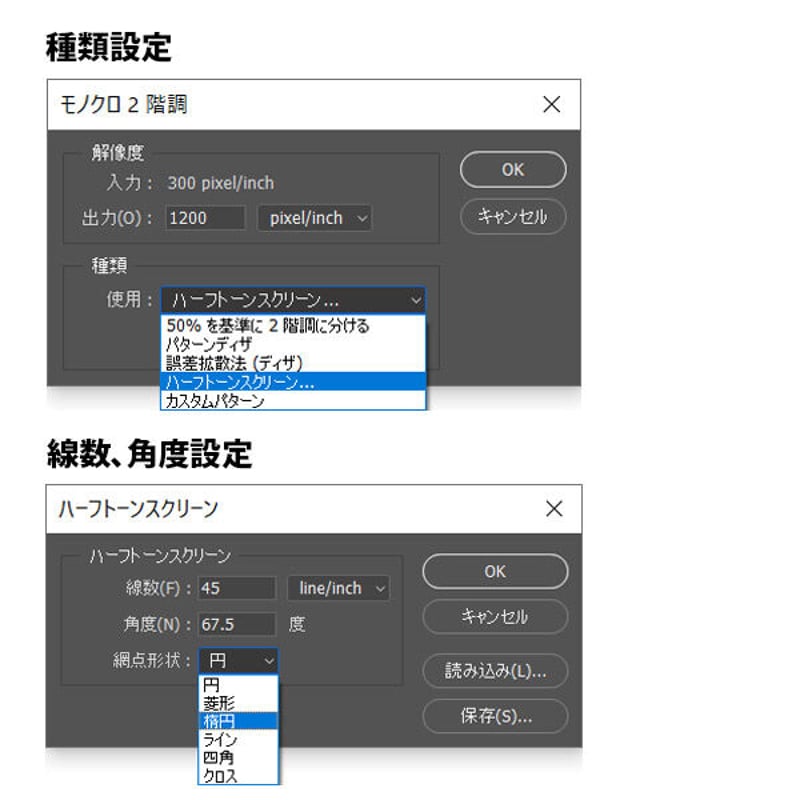Viewport: 800px width, 800px height.
Task: Select 誤差拡散法 (ディザ) option
Action: coord(293,363)
